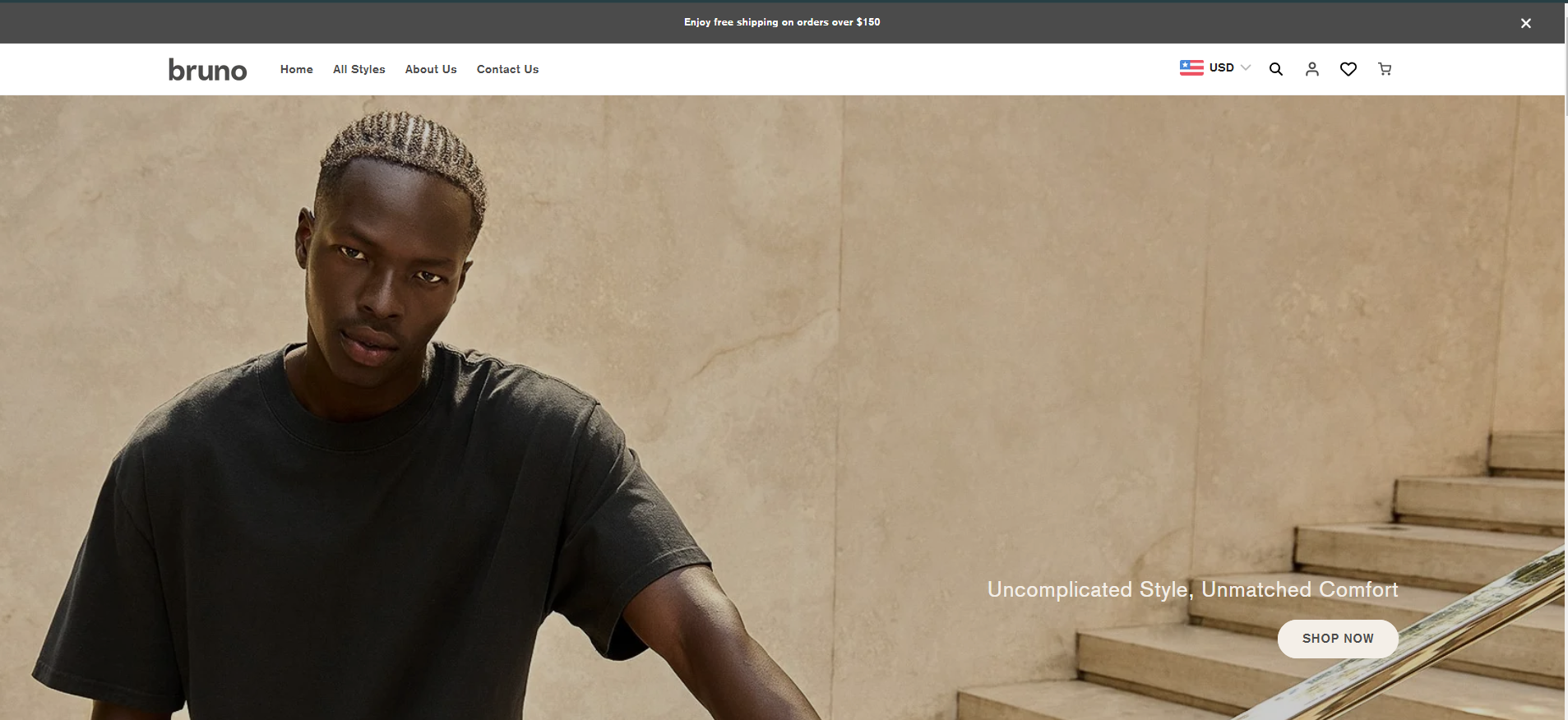
Task: Click the model's black t-shirt in banner
Action: click(370, 534)
